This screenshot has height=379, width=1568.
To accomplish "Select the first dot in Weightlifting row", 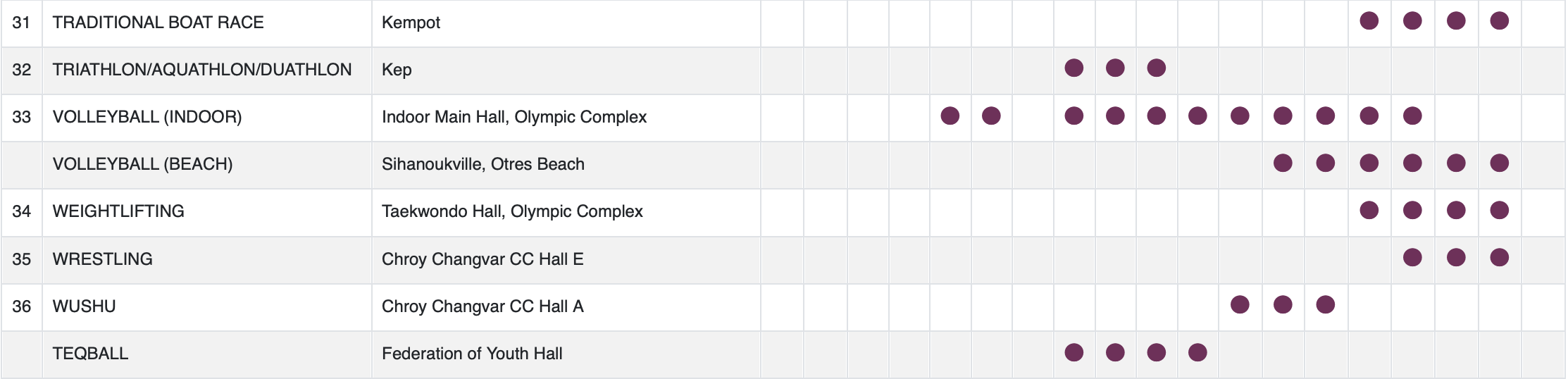I will pos(1369,211).
